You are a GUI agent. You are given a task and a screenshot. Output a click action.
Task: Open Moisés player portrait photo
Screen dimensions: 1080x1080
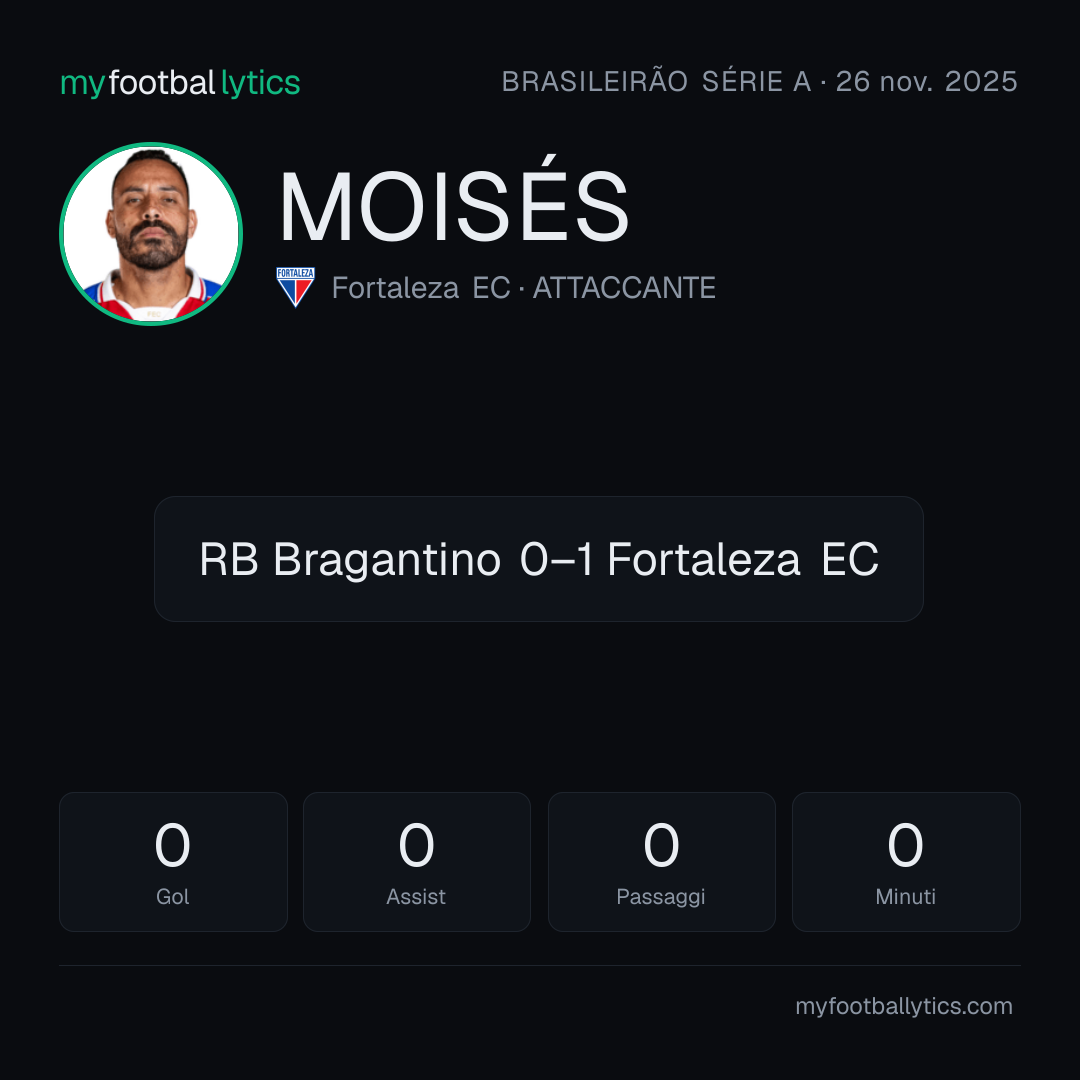151,234
